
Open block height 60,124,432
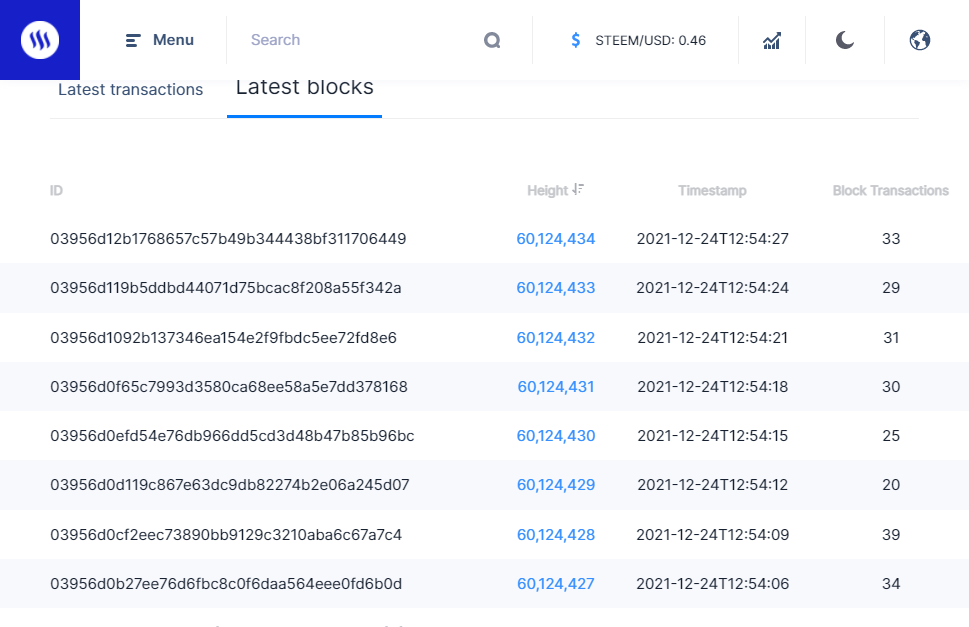click(x=556, y=338)
